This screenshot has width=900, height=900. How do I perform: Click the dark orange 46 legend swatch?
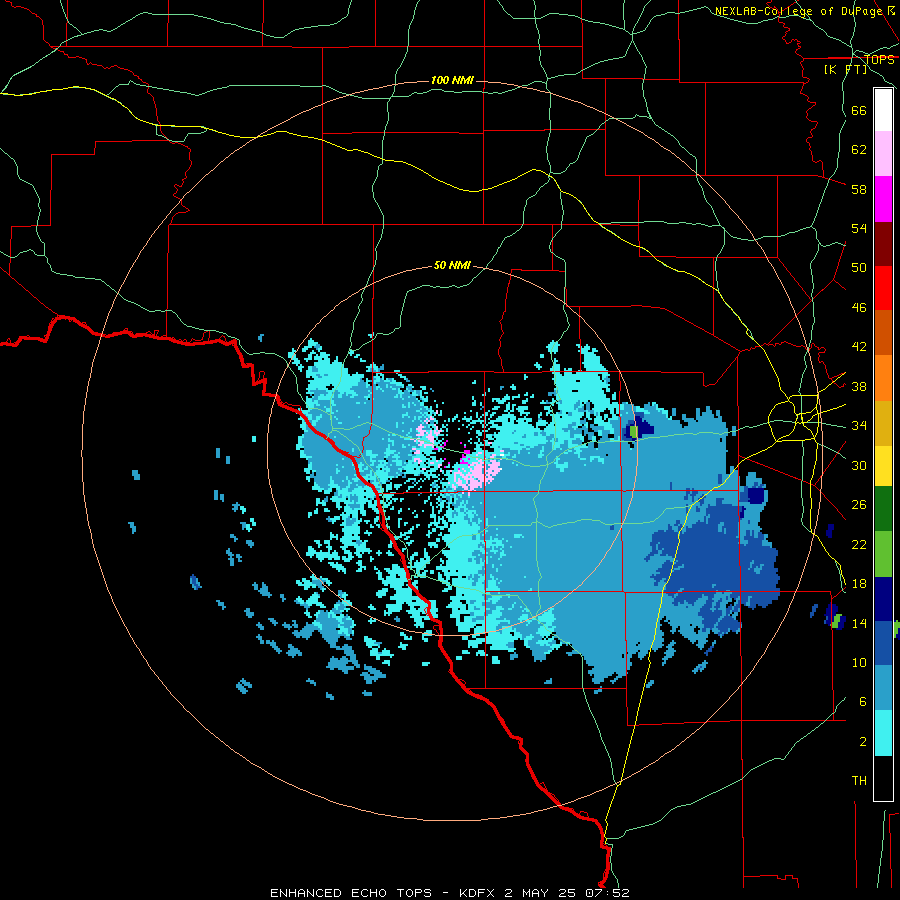tap(883, 333)
